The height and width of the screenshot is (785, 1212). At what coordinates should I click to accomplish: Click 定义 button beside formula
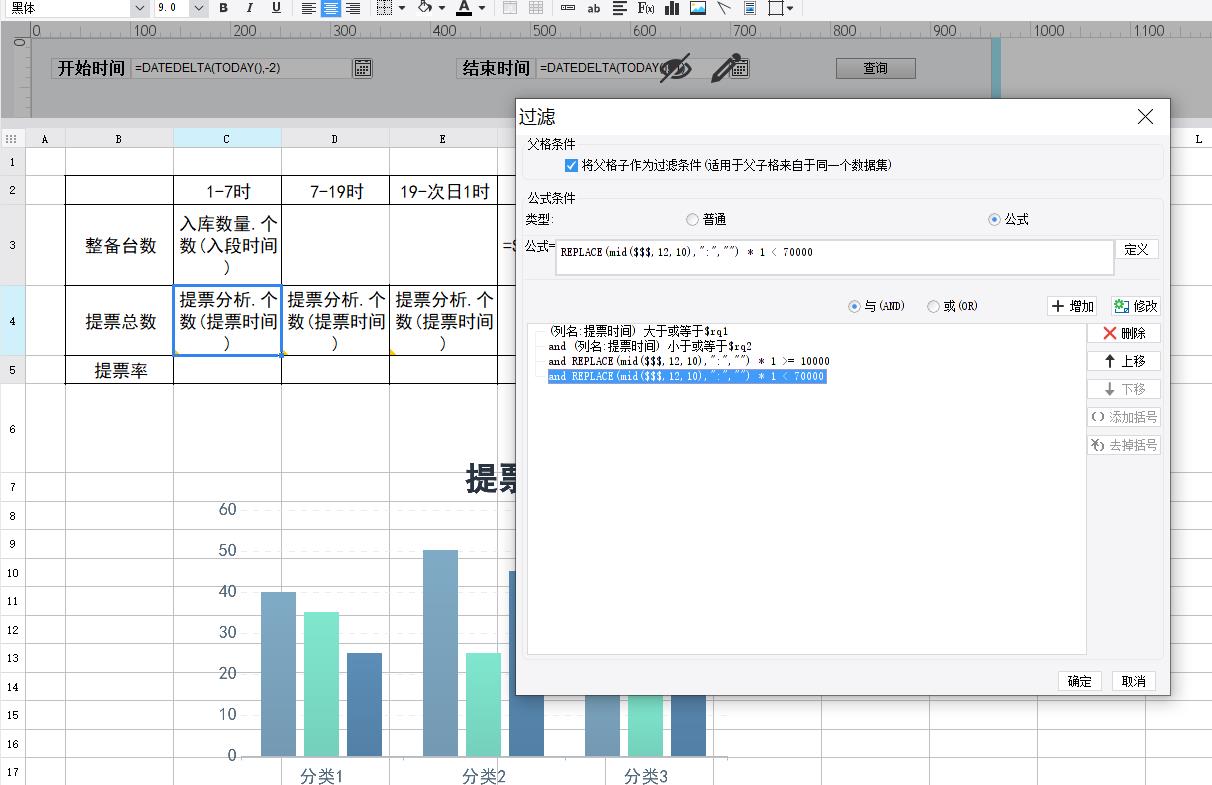(1137, 249)
